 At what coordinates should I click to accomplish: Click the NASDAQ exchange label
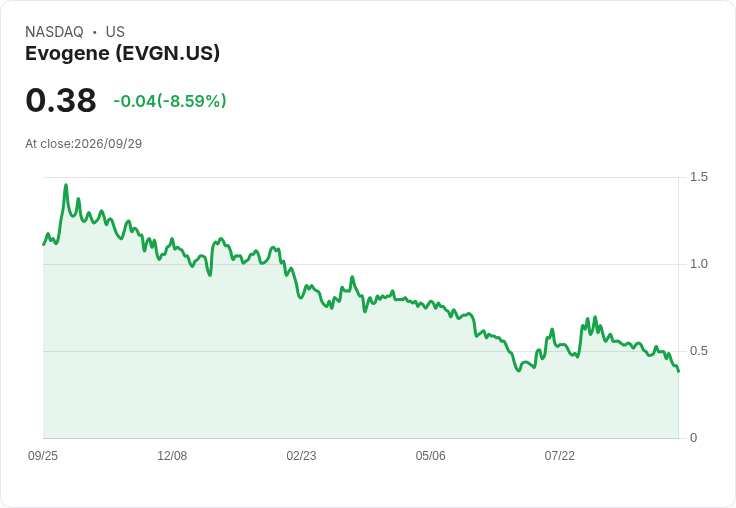tap(54, 32)
